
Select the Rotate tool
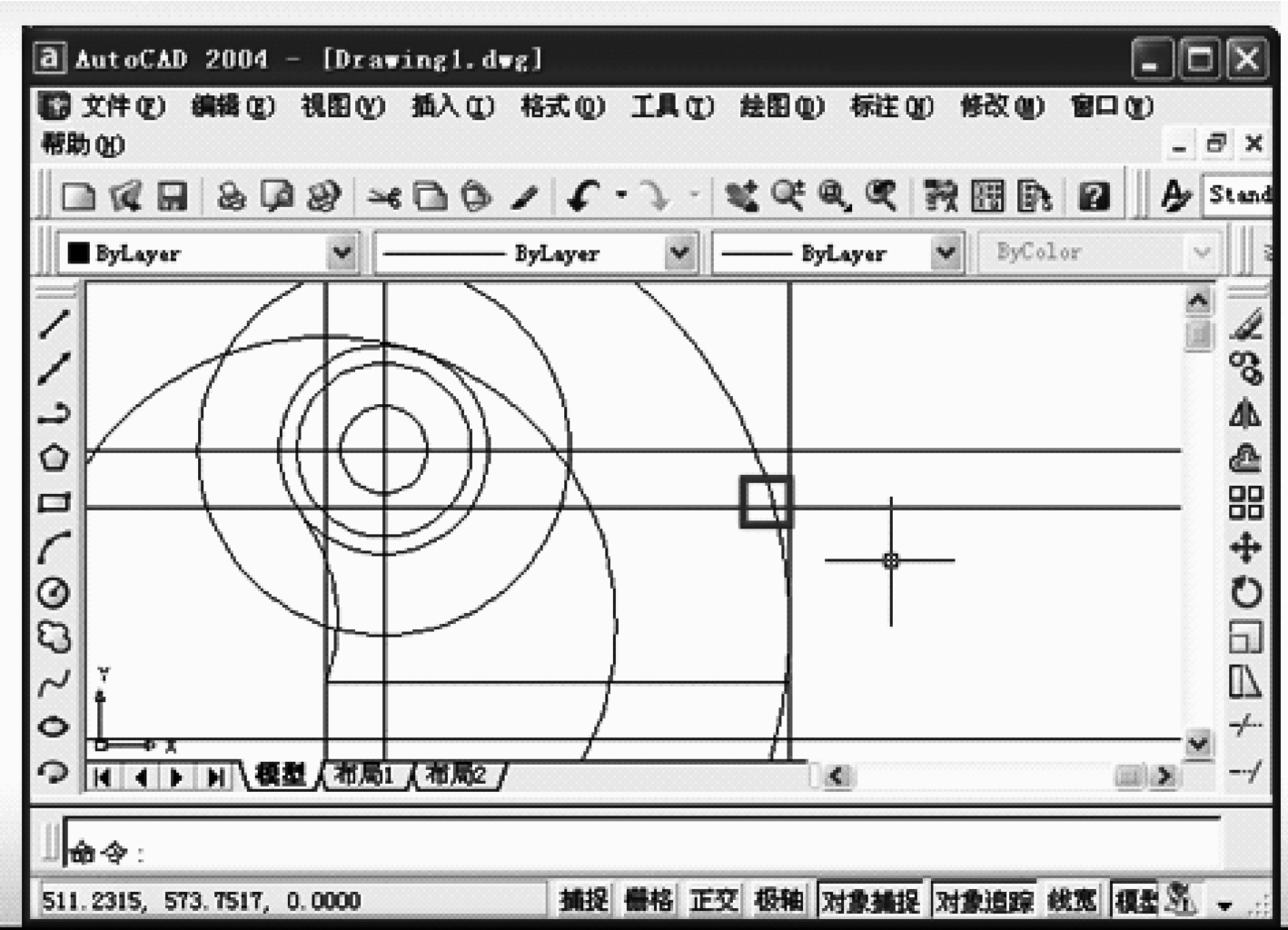(1246, 592)
